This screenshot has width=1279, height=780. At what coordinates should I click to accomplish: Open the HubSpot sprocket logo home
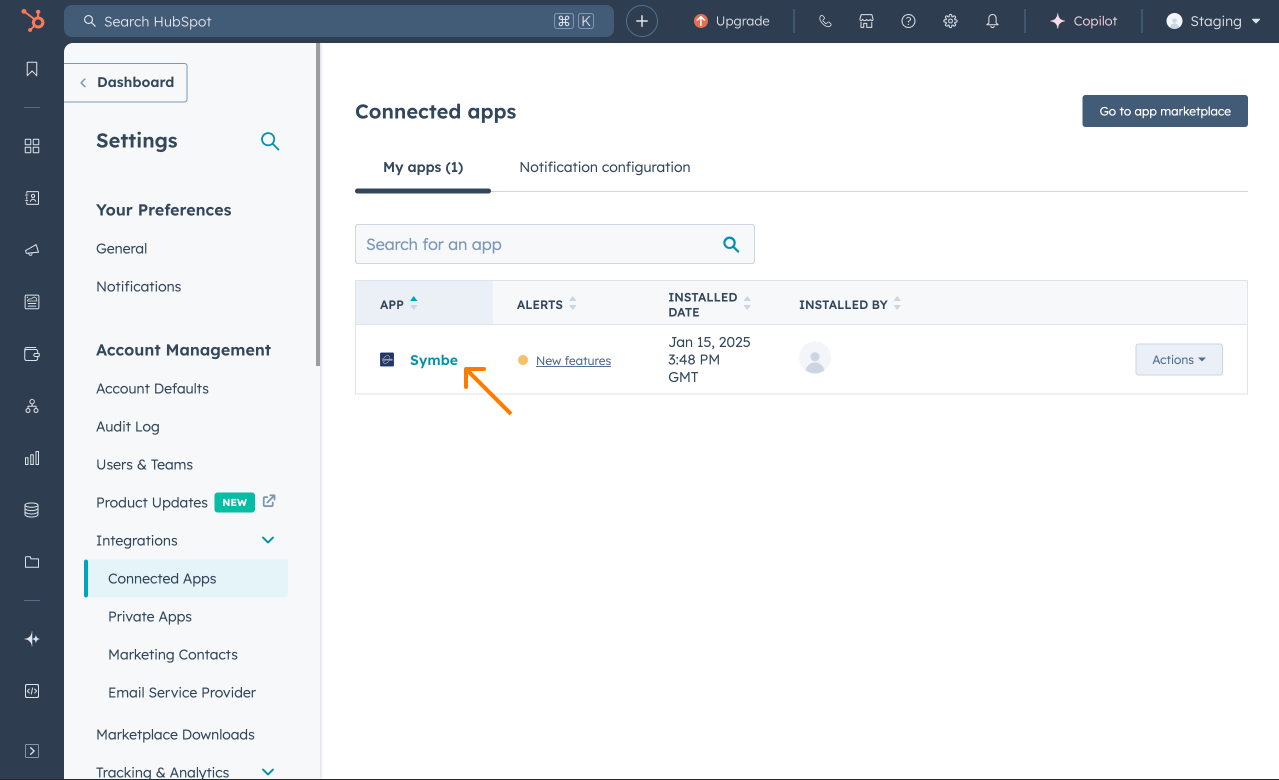coord(32,21)
